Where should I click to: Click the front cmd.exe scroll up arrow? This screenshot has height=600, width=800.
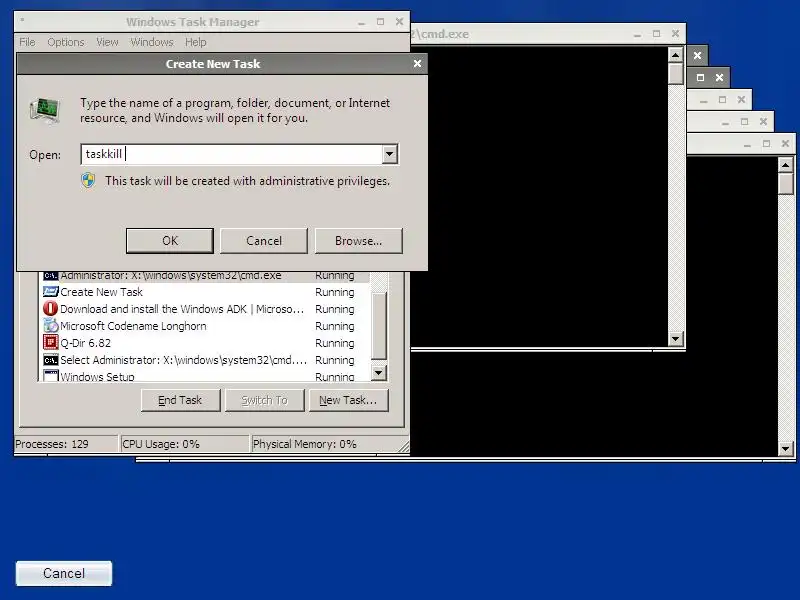(x=676, y=54)
